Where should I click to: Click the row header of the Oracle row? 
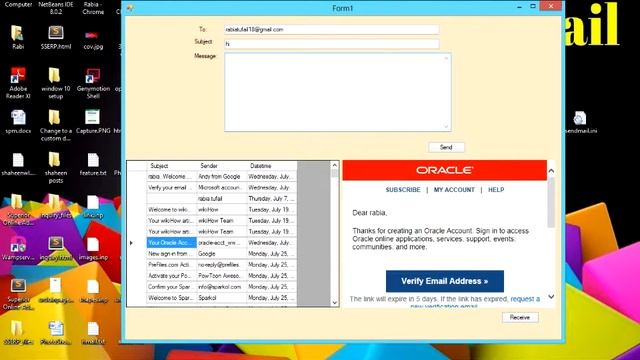click(x=137, y=242)
